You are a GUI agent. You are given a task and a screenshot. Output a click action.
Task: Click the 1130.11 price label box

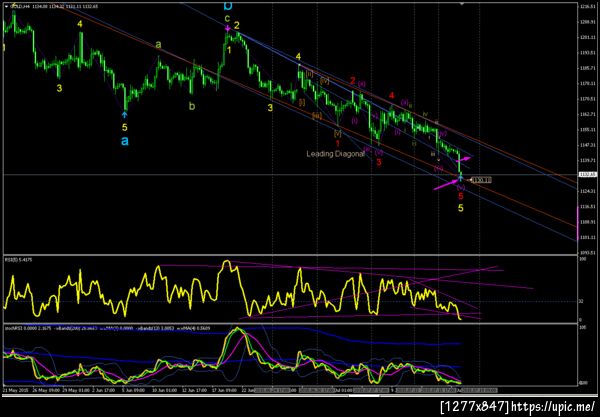(x=482, y=180)
